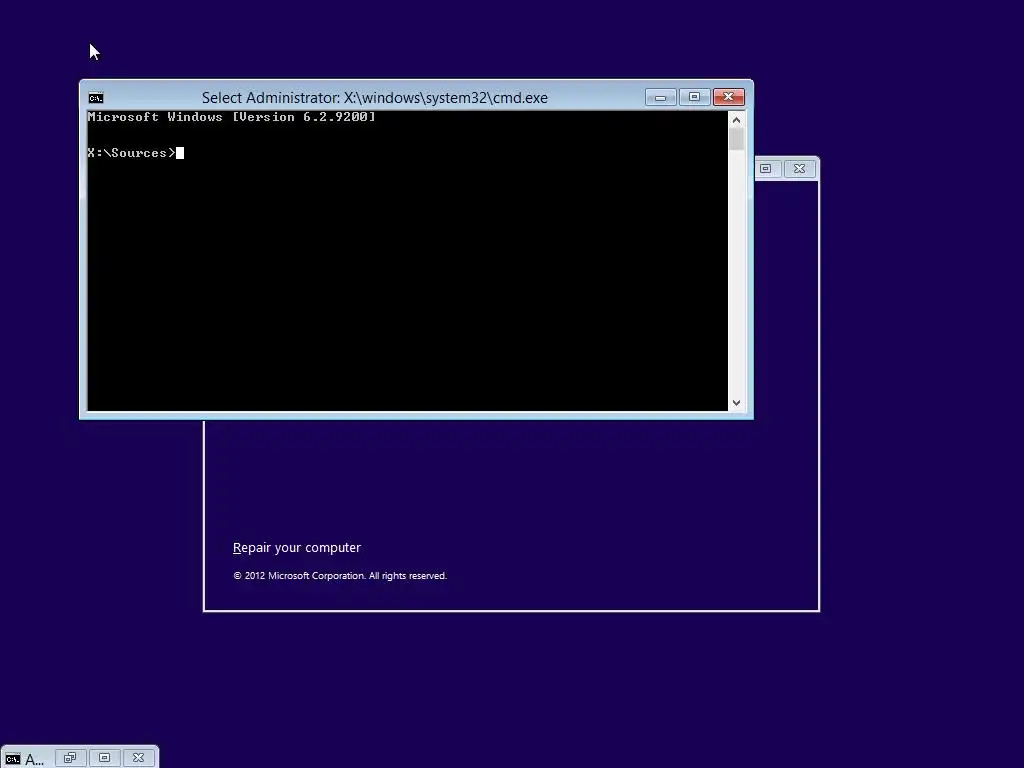This screenshot has width=1024, height=768.
Task: Maximize the cmd.exe window
Action: [694, 97]
